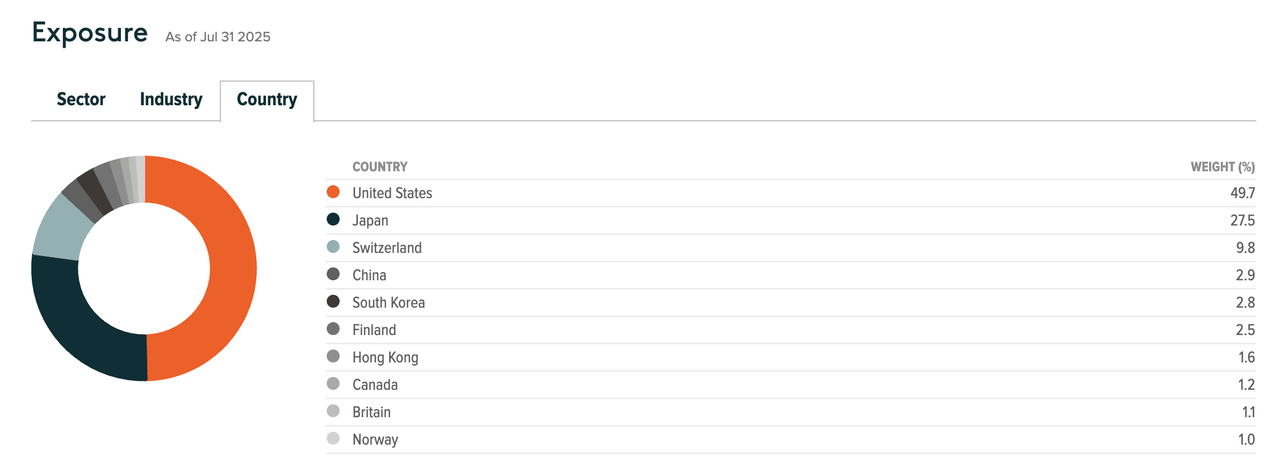Click the COUNTRY column header
The height and width of the screenshot is (465, 1280).
point(380,167)
